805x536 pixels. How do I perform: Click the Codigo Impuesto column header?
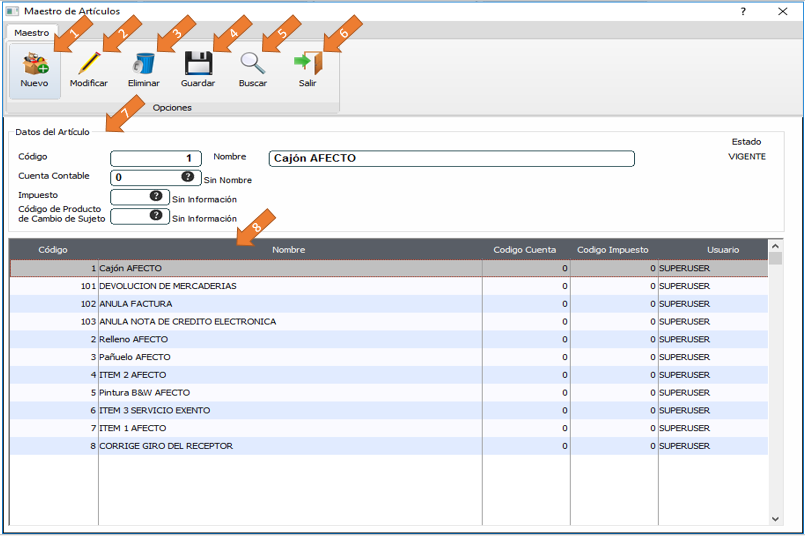613,250
